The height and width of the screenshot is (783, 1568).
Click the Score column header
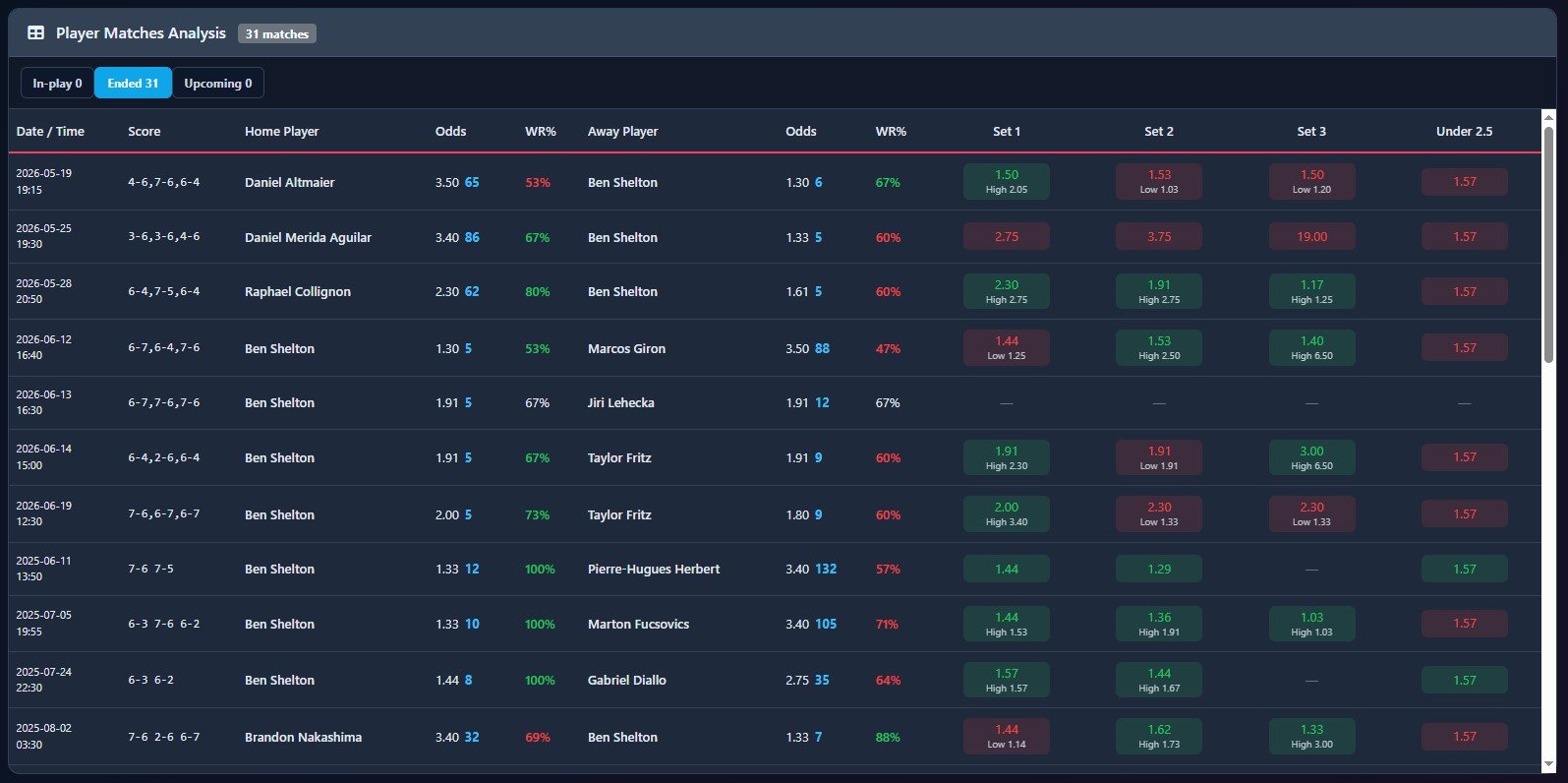click(145, 132)
